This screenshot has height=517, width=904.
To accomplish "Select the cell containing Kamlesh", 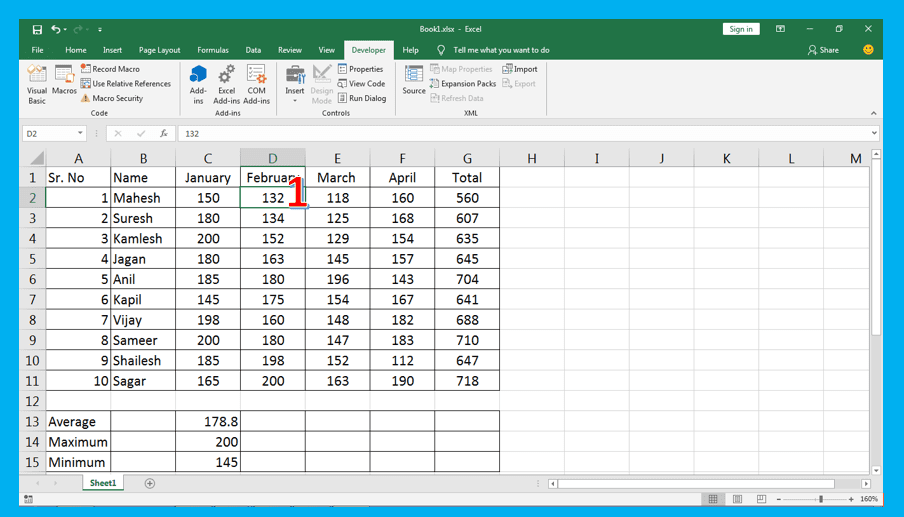I will 143,239.
